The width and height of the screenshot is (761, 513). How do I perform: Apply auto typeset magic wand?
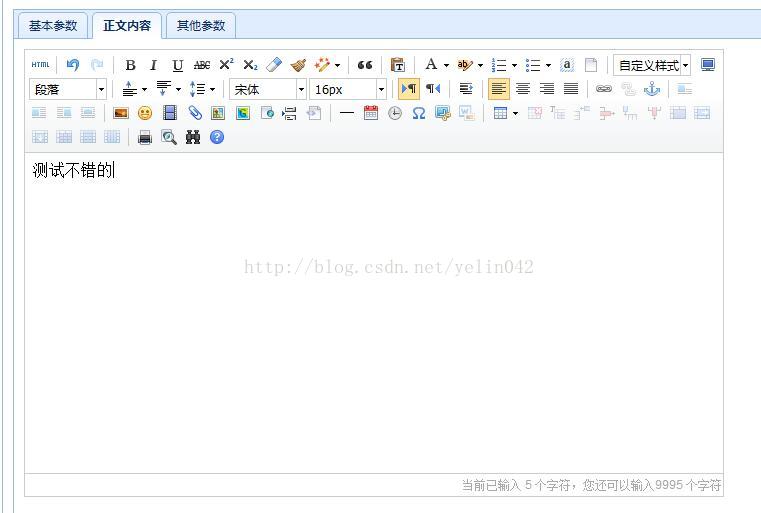(322, 65)
